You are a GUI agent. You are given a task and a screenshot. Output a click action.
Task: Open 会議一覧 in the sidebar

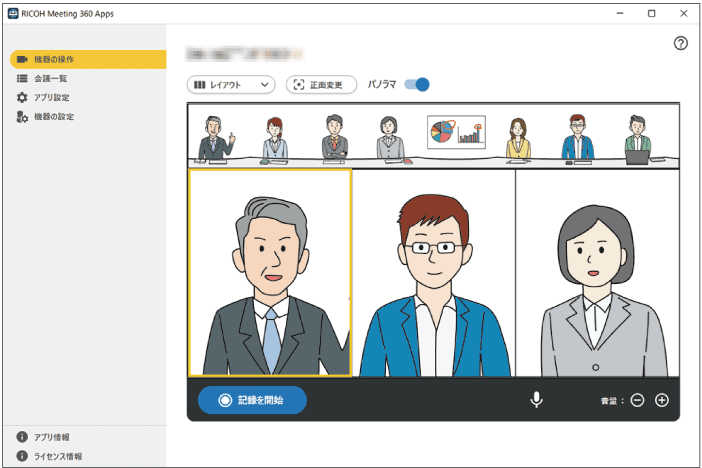coord(88,78)
